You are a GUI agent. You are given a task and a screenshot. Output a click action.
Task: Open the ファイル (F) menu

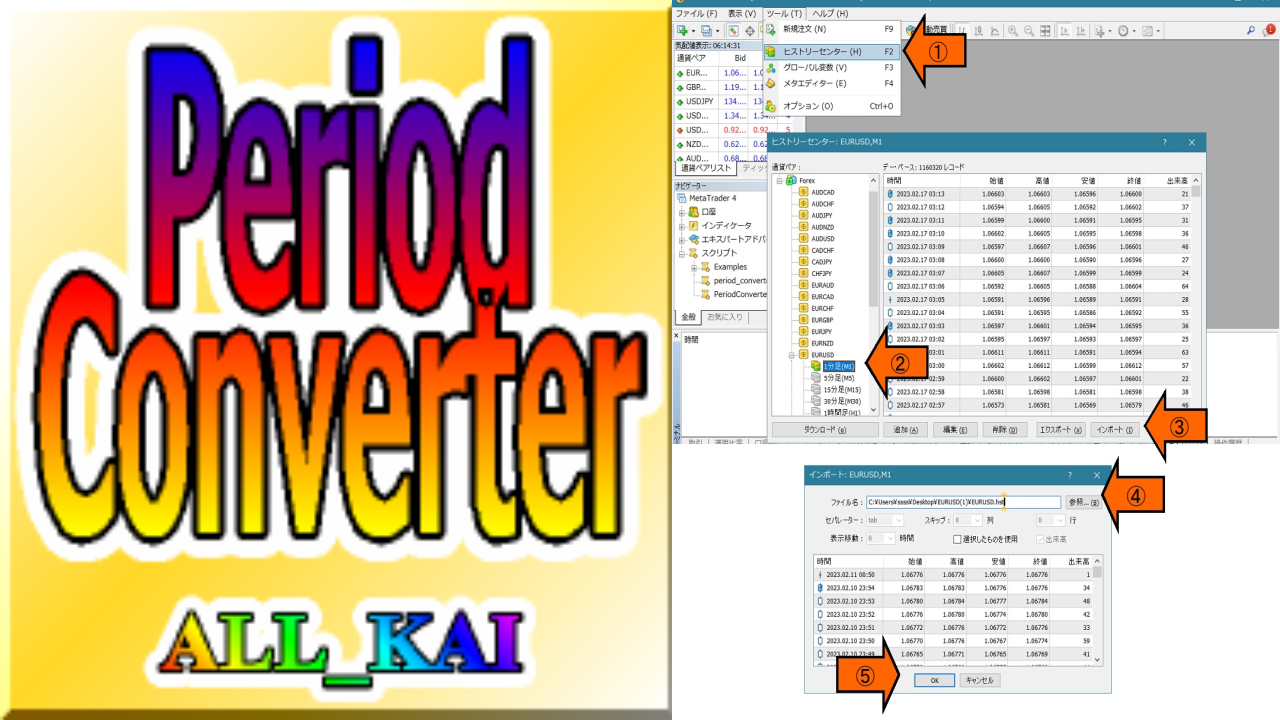click(x=696, y=14)
